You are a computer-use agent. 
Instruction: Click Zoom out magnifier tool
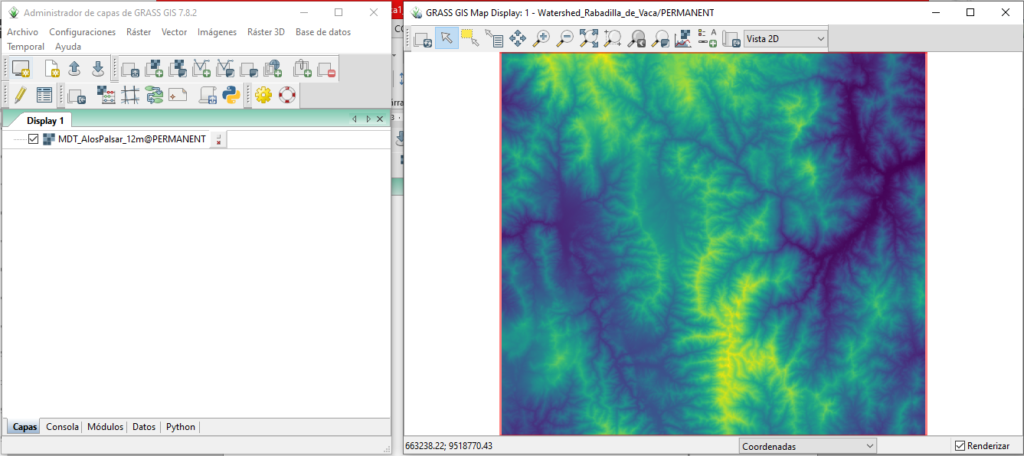[565, 39]
